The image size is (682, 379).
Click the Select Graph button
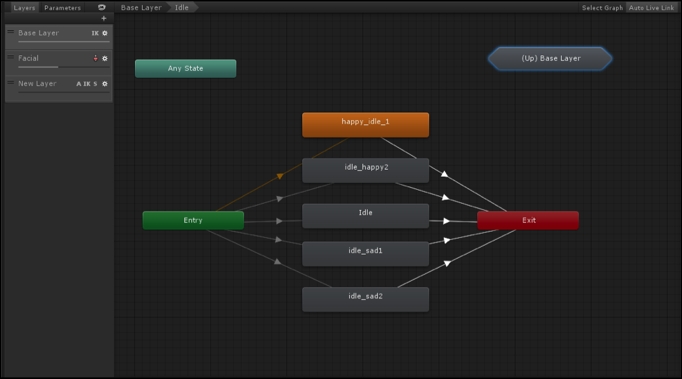click(x=602, y=7)
